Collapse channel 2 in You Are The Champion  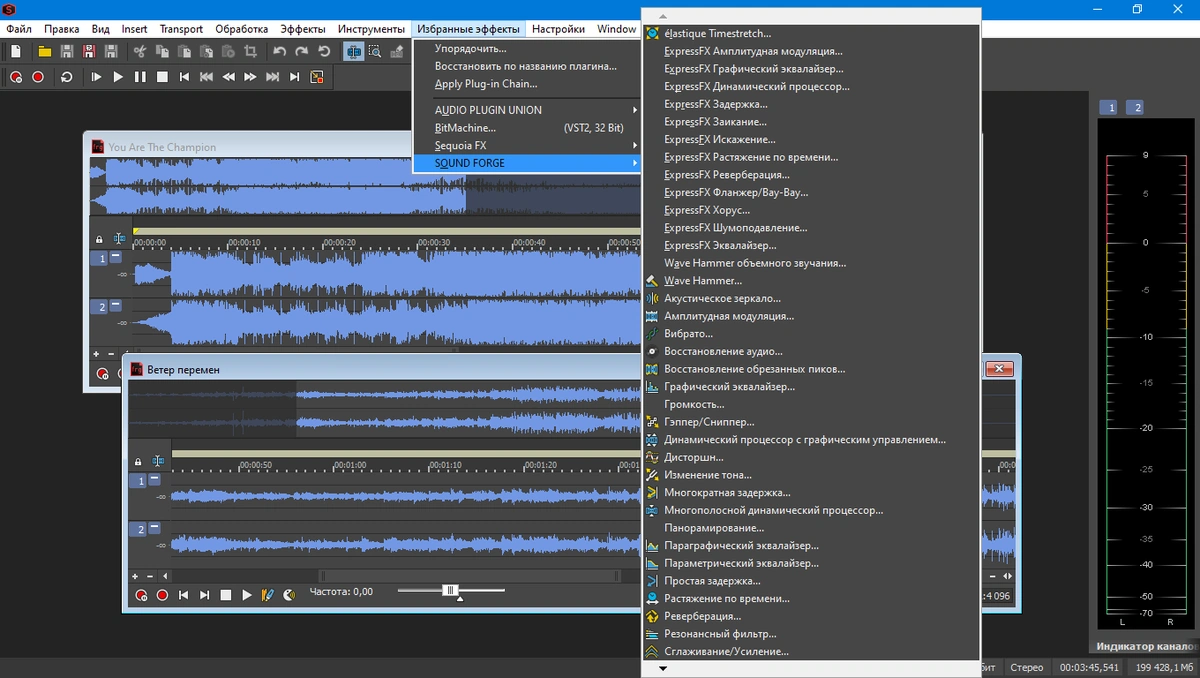point(115,306)
